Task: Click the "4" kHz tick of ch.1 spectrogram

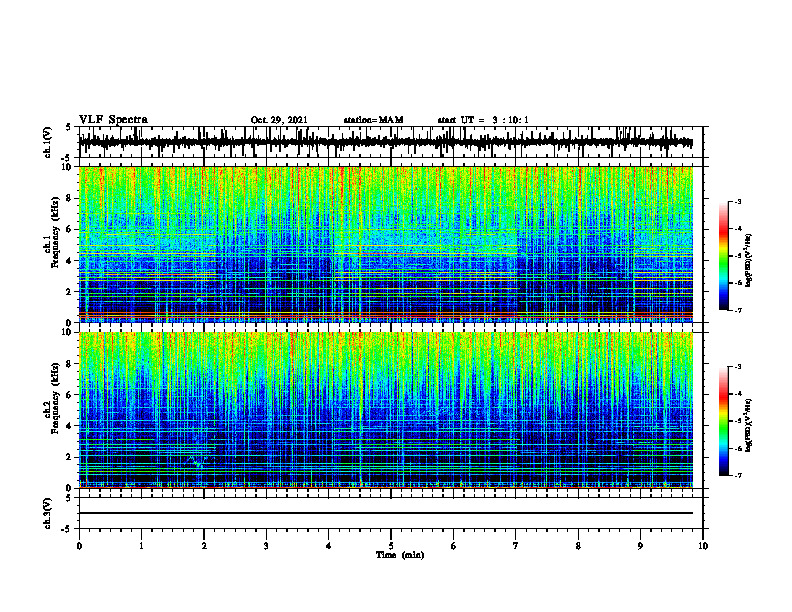Action: point(69,261)
